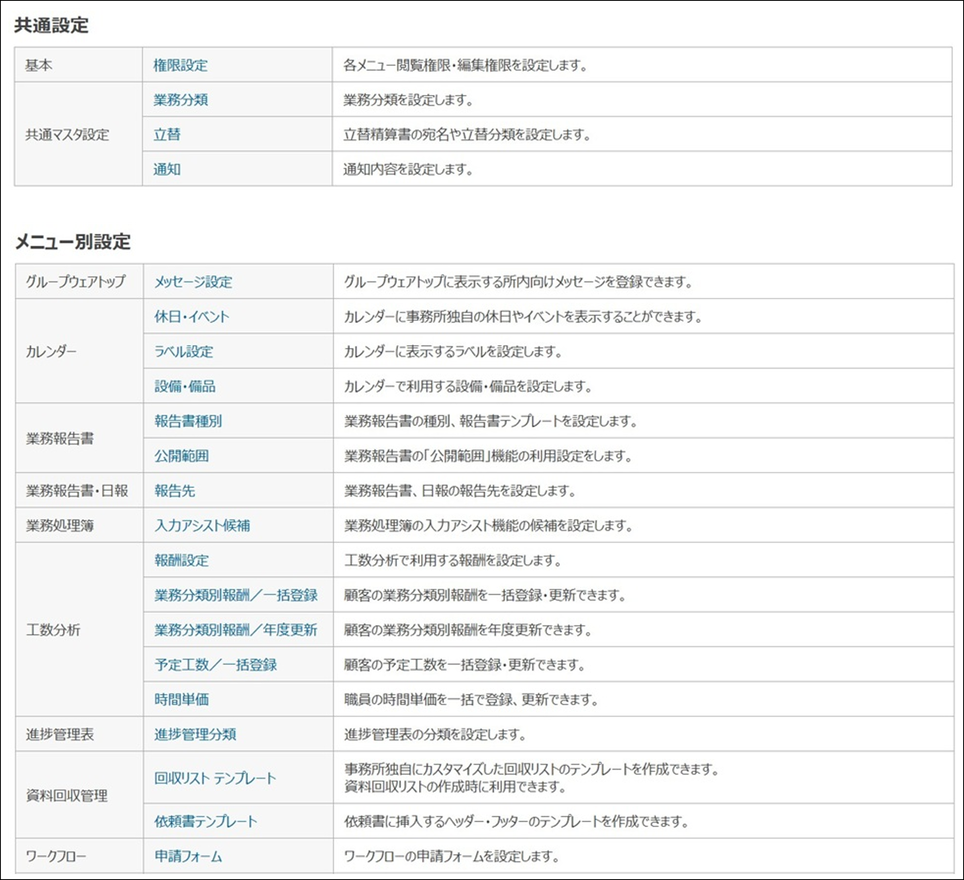Image resolution: width=964 pixels, height=880 pixels.
Task: Open the 時間単価 settings link
Action: click(182, 699)
